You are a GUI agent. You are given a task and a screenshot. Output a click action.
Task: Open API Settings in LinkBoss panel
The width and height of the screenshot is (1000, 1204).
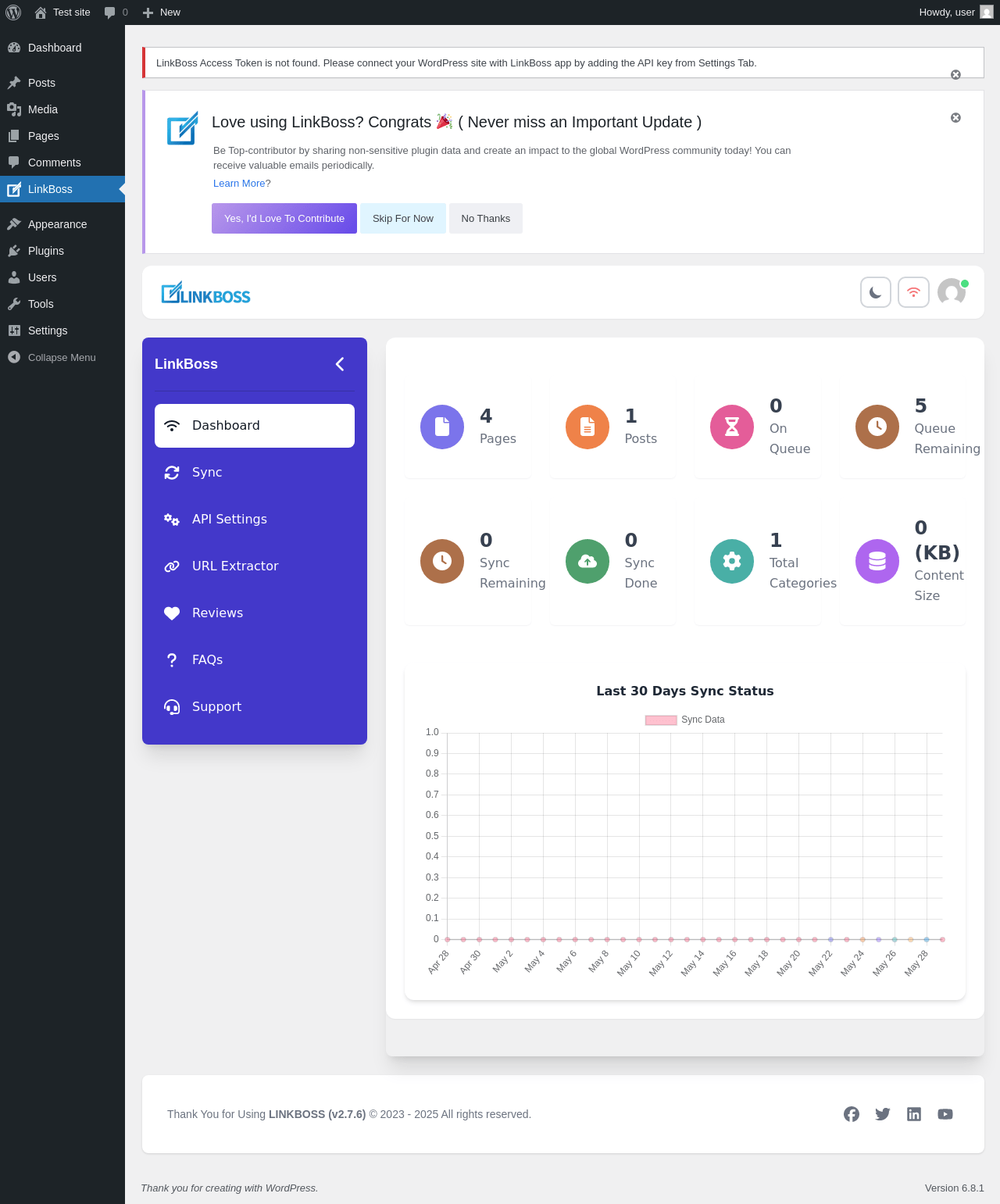[255, 520]
